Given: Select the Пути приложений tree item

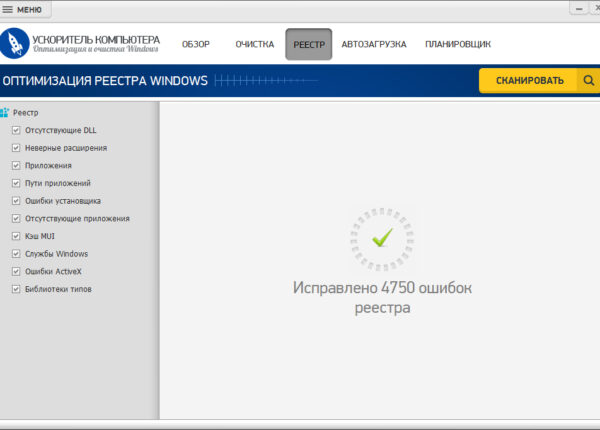Looking at the screenshot, I should click(58, 183).
